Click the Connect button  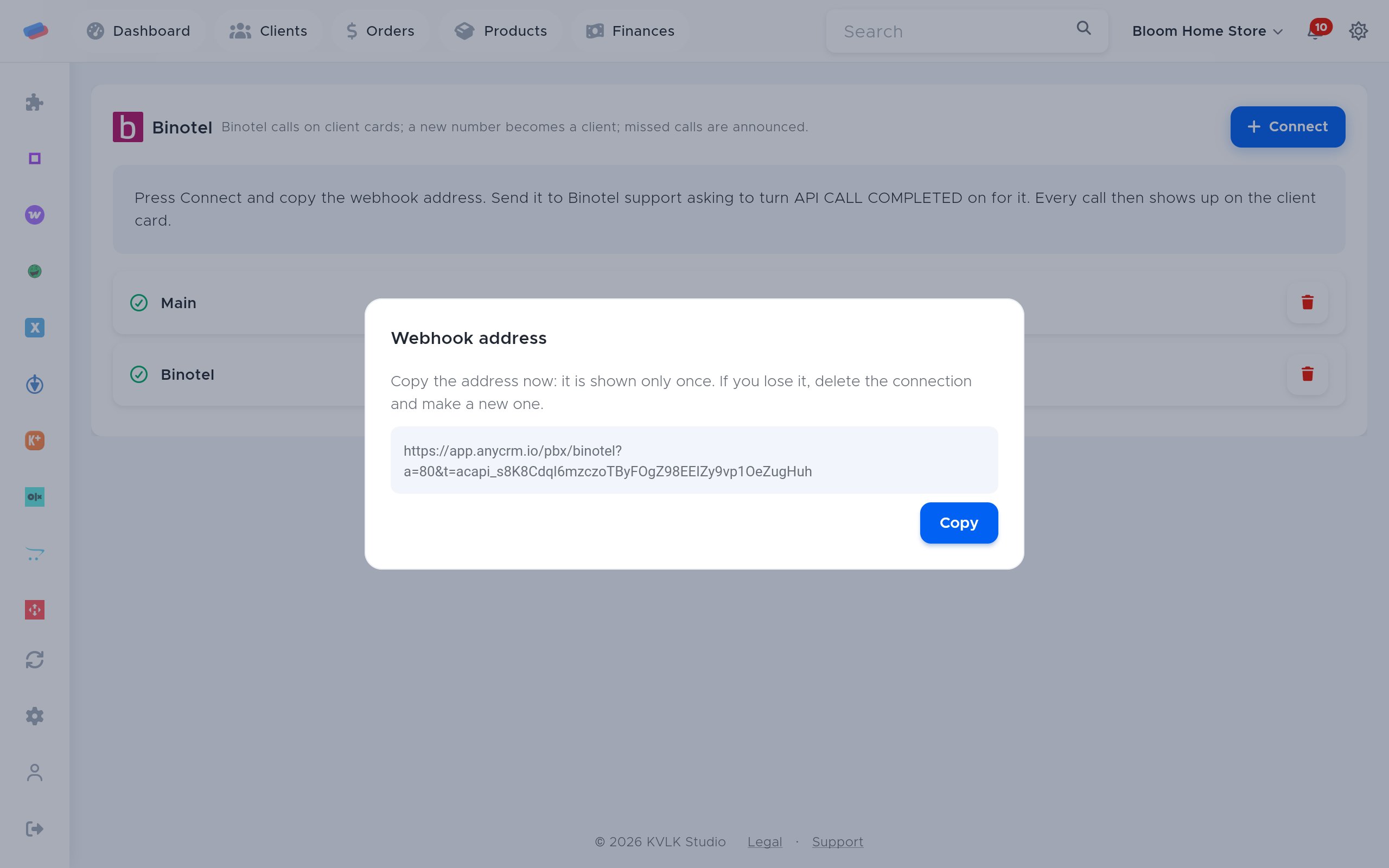pos(1288,127)
